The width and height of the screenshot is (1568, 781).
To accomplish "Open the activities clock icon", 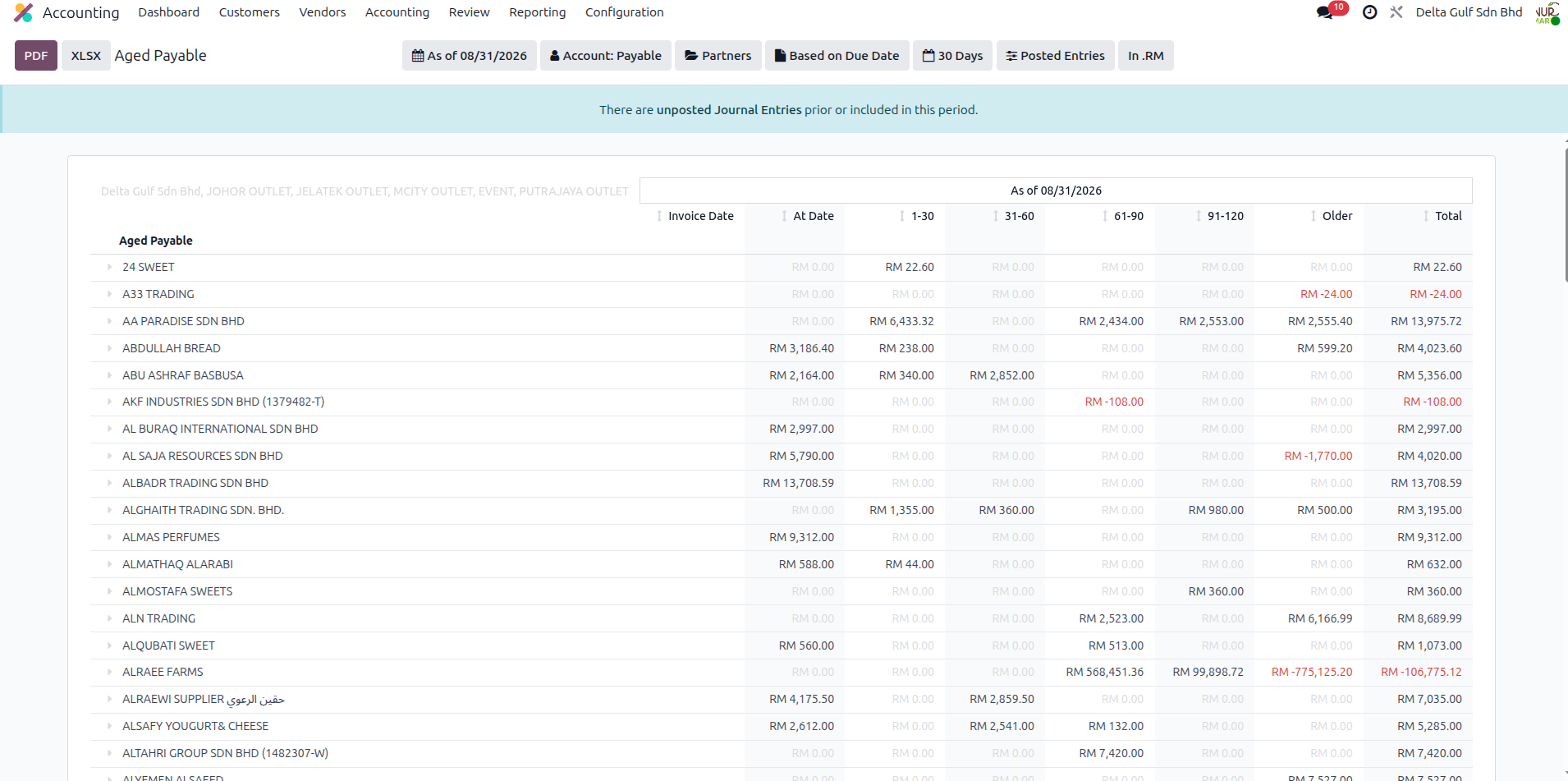I will pyautogui.click(x=1369, y=12).
